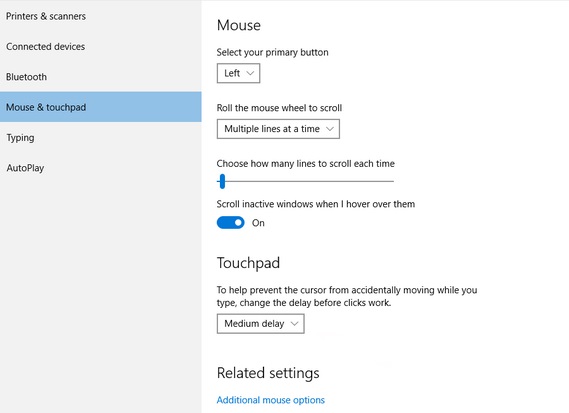Click the chevron in the mouse wheel scroll combo box
The image size is (569, 413).
(x=330, y=129)
